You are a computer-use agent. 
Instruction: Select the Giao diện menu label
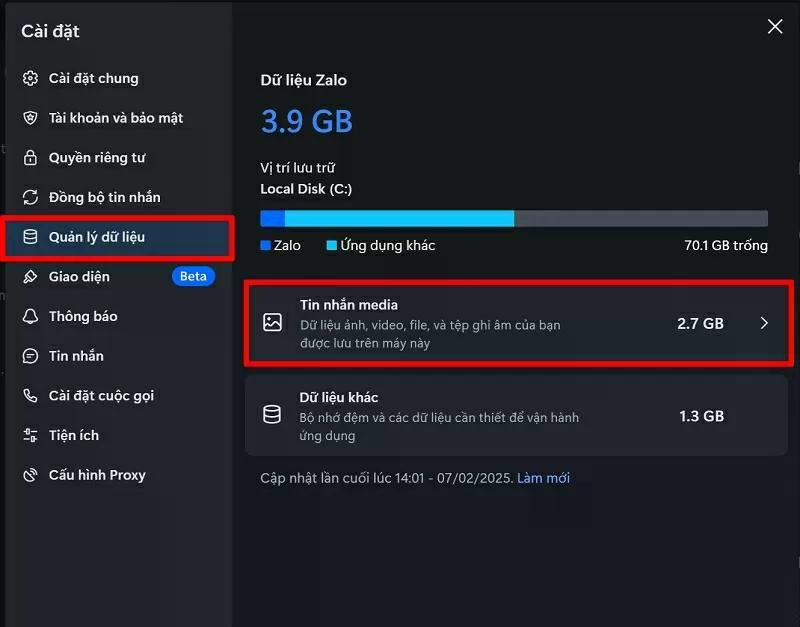coord(79,276)
